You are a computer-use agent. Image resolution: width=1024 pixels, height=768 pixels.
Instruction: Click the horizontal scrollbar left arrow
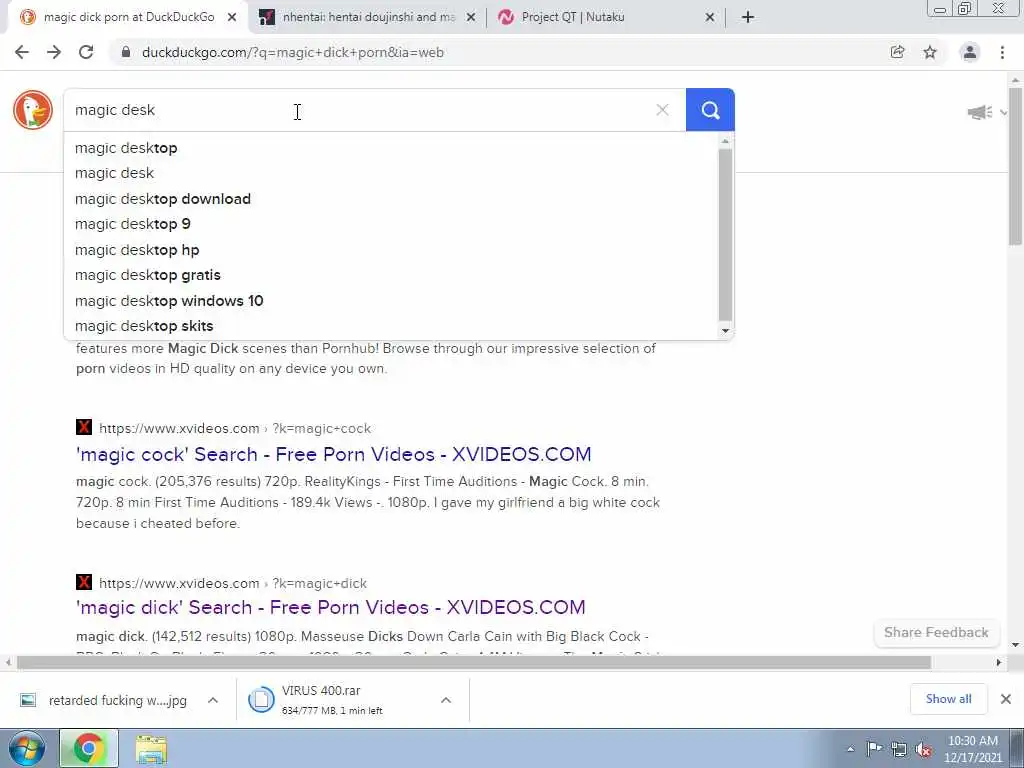coord(7,662)
